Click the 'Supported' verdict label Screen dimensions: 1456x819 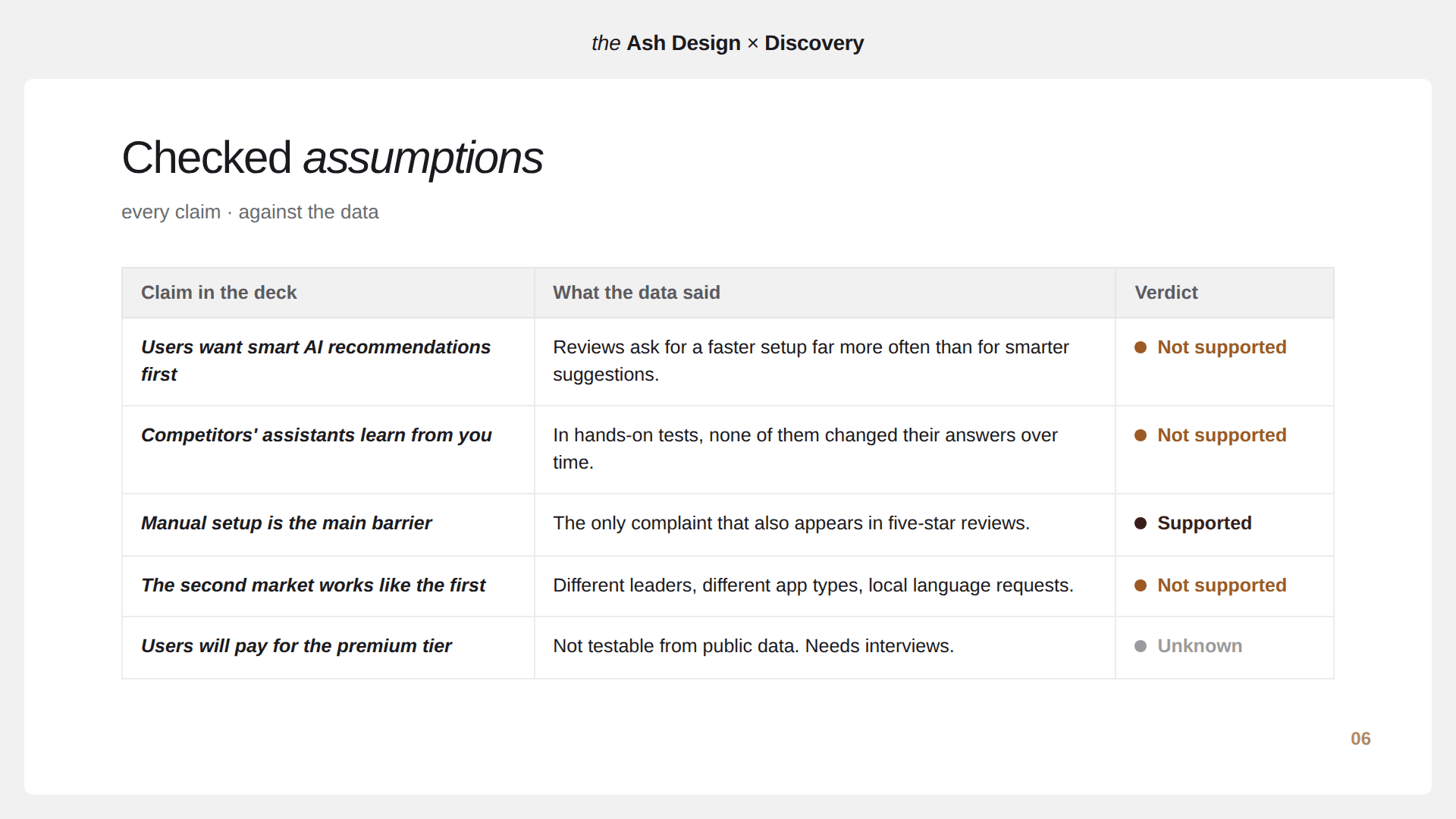click(x=1204, y=523)
